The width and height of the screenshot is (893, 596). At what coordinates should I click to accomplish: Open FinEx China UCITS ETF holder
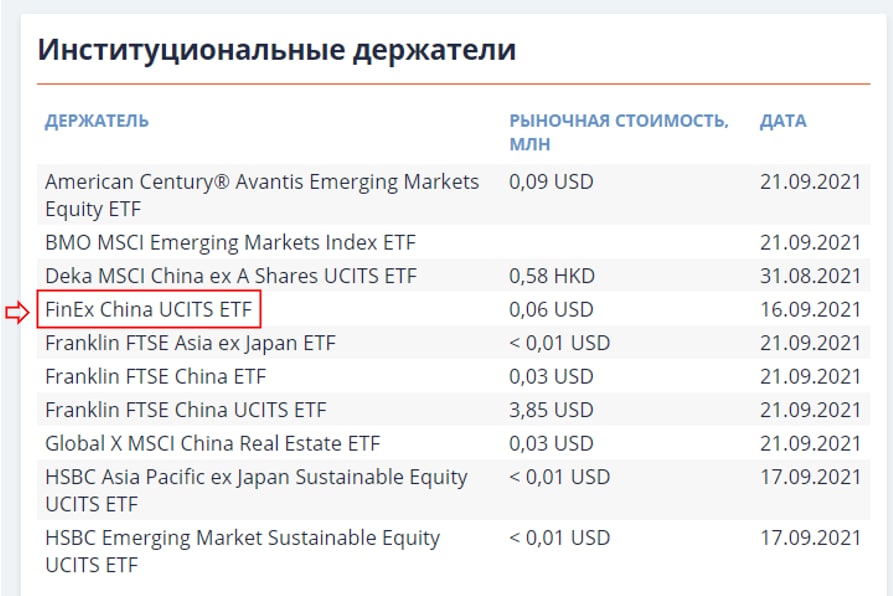[x=149, y=310]
